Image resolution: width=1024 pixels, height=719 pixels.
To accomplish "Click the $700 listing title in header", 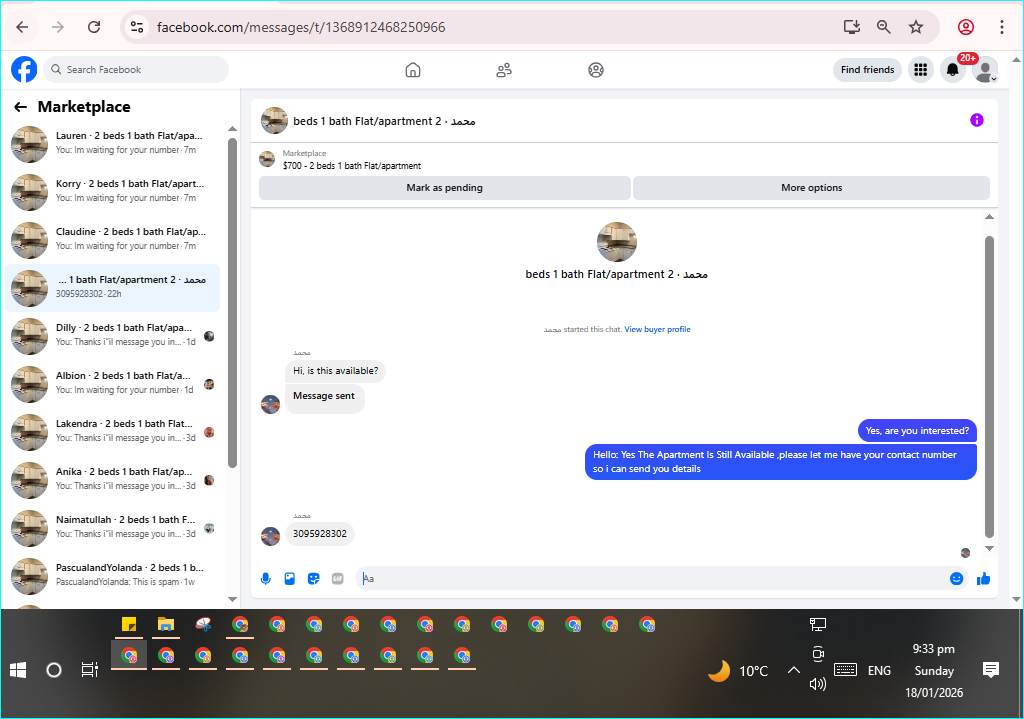I will click(351, 166).
